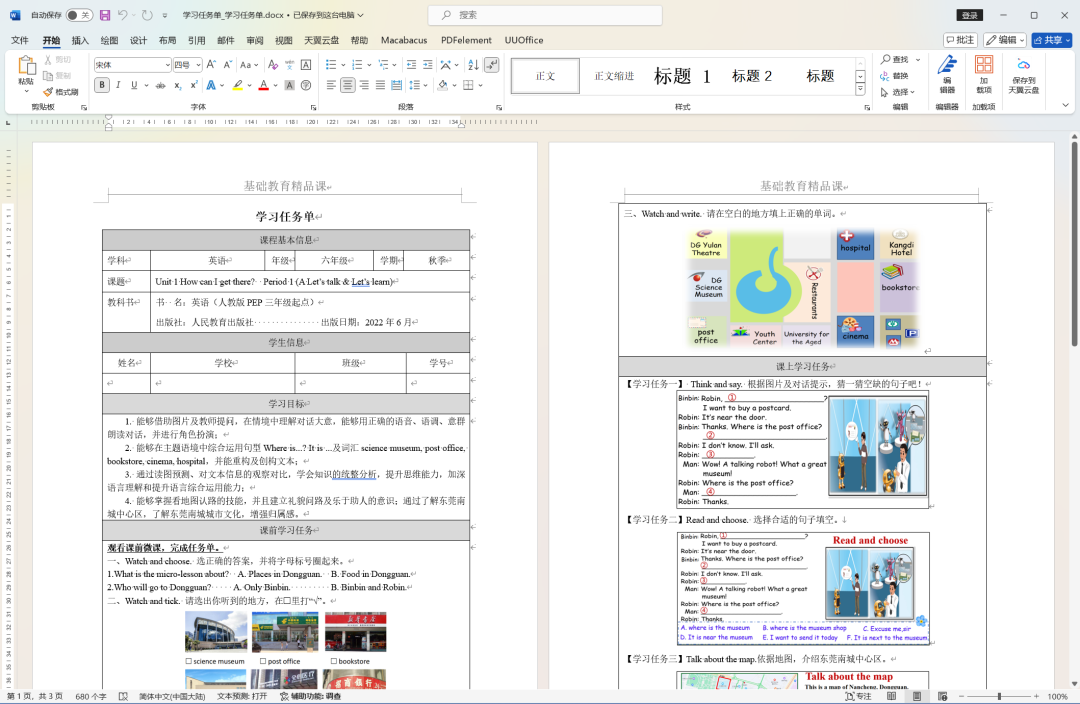Open the 插入 ribbon tab
This screenshot has height=704, width=1080.
click(80, 40)
